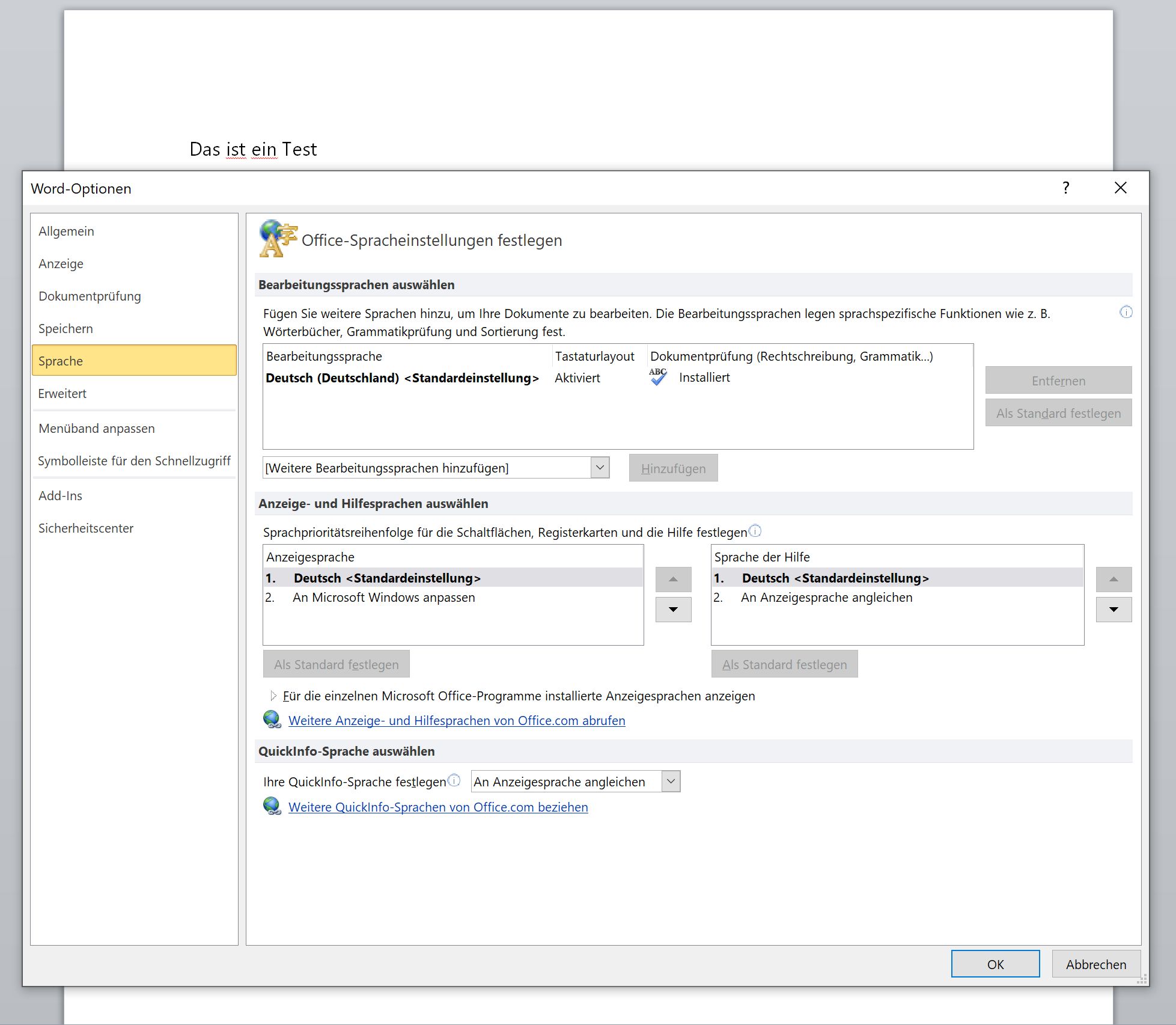Click info icon beside editing languages description
The image size is (1176, 1025).
coord(1126,312)
